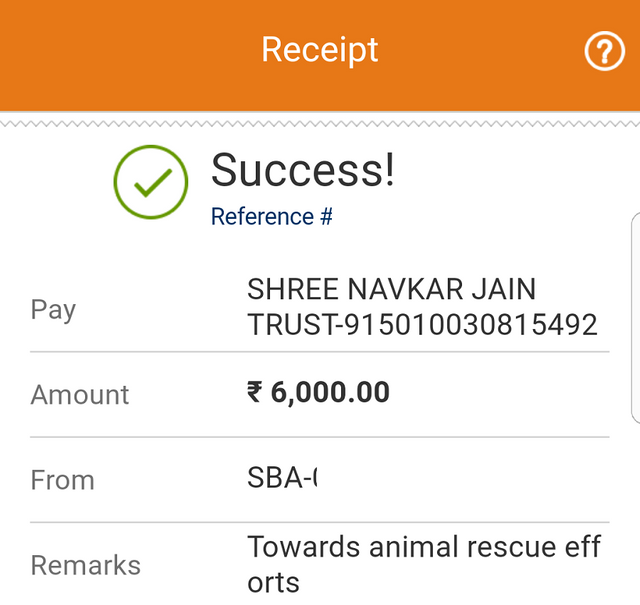Viewport: 640px width, 605px height.
Task: Select the ₹ 6,000.00 amount value
Action: 318,392
